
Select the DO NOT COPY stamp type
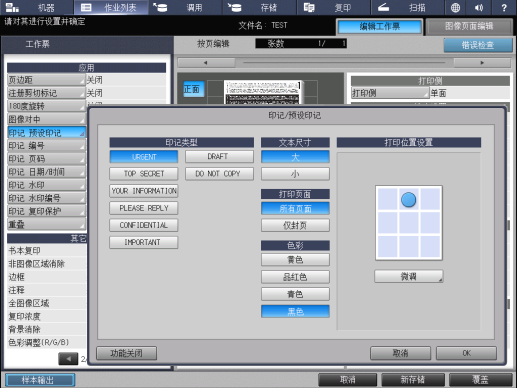point(219,174)
